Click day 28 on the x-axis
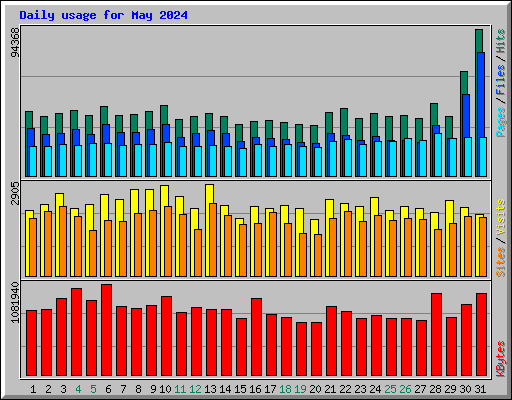Viewport: 512px width, 400px height. point(435,389)
